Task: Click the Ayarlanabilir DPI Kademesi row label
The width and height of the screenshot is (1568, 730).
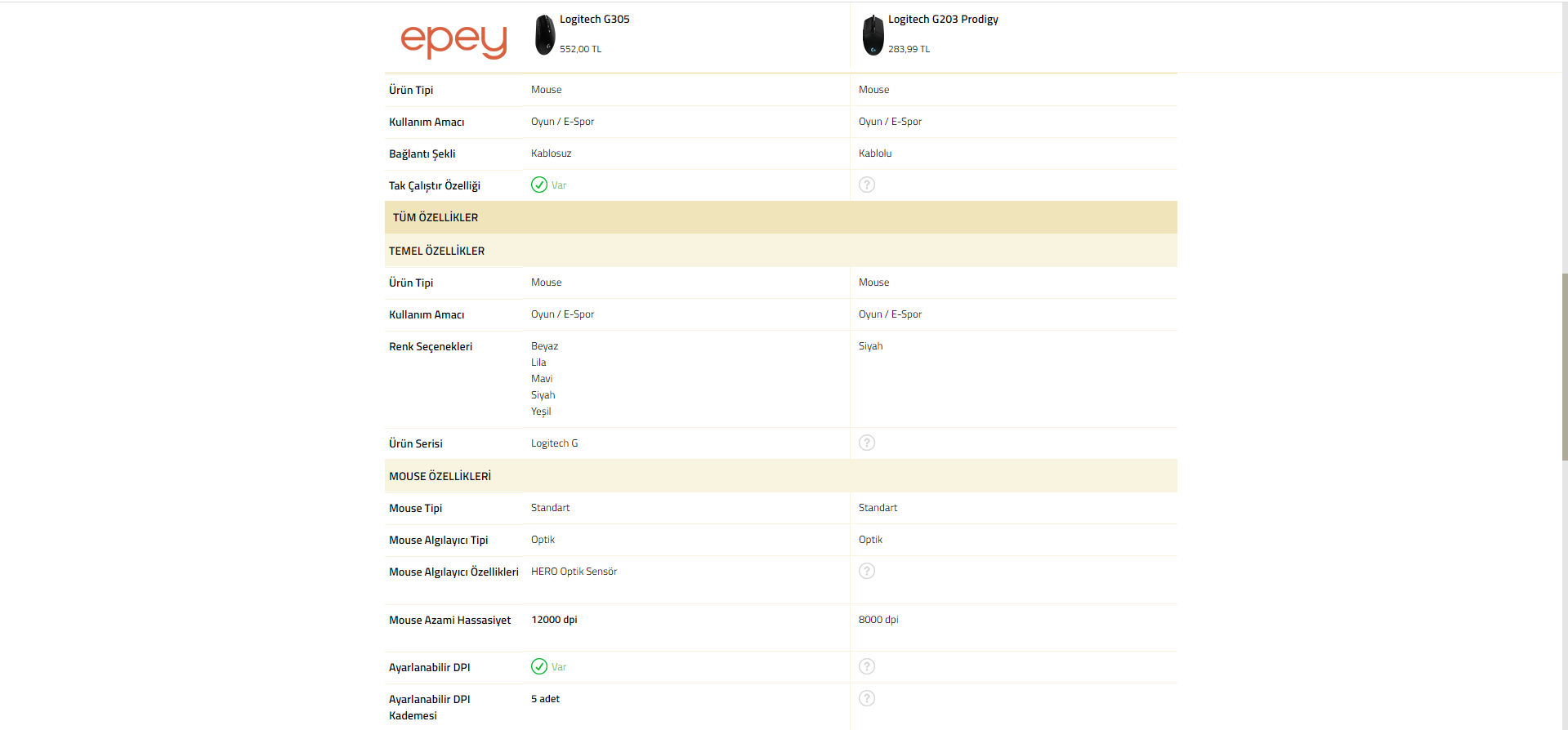Action: (430, 707)
